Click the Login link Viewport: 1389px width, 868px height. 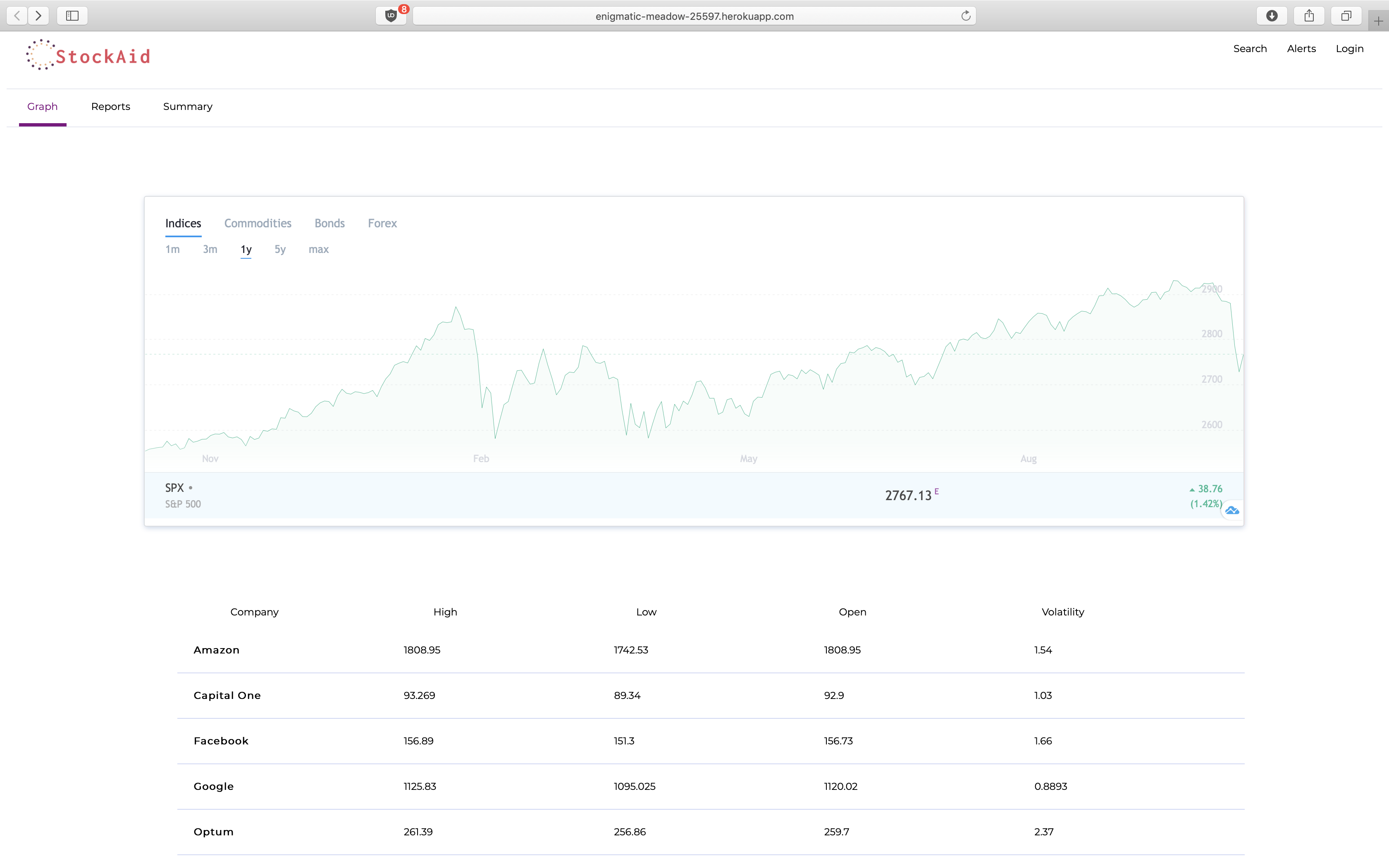[1349, 49]
